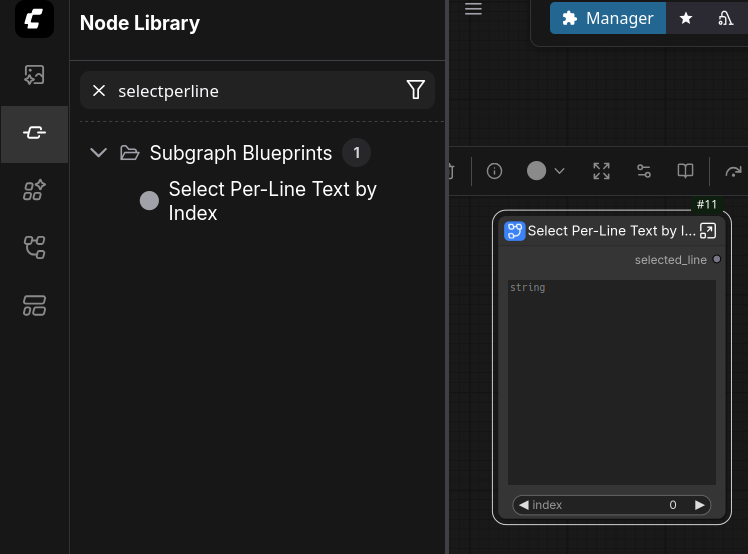
Task: Open the node search filter options
Action: [416, 90]
